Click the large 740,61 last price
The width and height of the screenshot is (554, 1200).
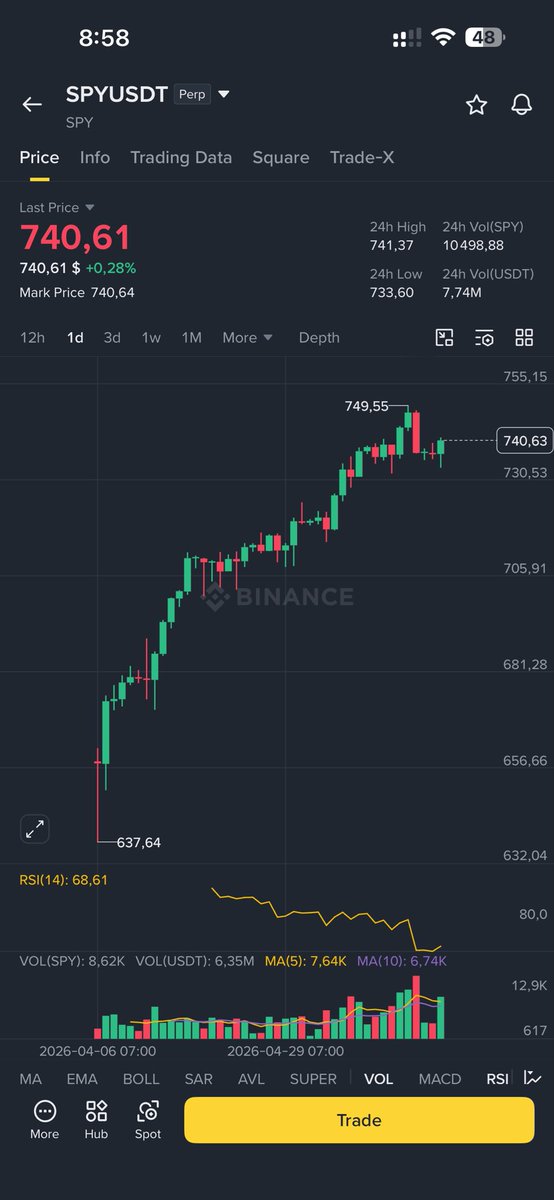click(x=75, y=238)
